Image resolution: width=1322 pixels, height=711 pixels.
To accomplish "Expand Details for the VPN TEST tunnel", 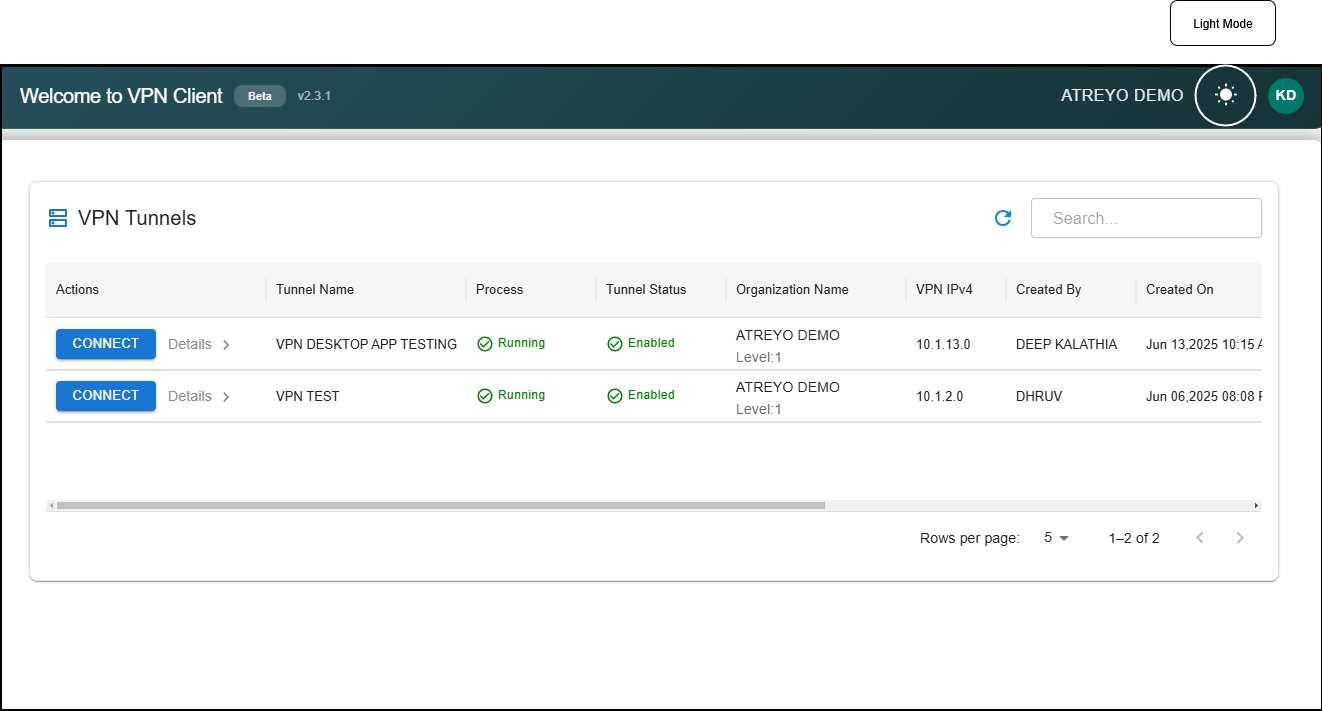I will click(x=199, y=396).
